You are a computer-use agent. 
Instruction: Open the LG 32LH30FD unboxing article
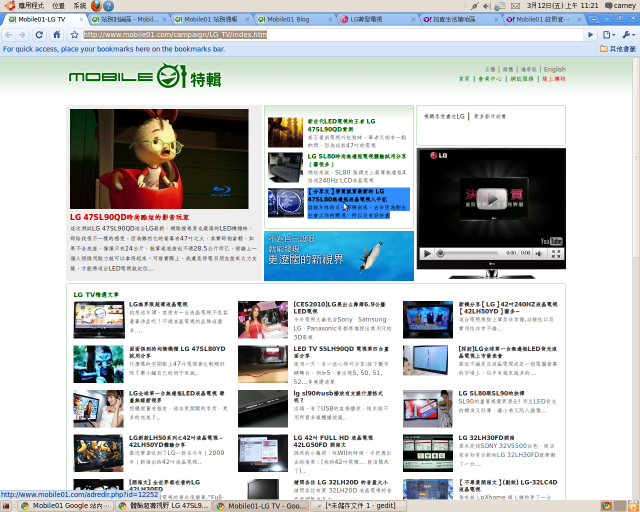486,438
